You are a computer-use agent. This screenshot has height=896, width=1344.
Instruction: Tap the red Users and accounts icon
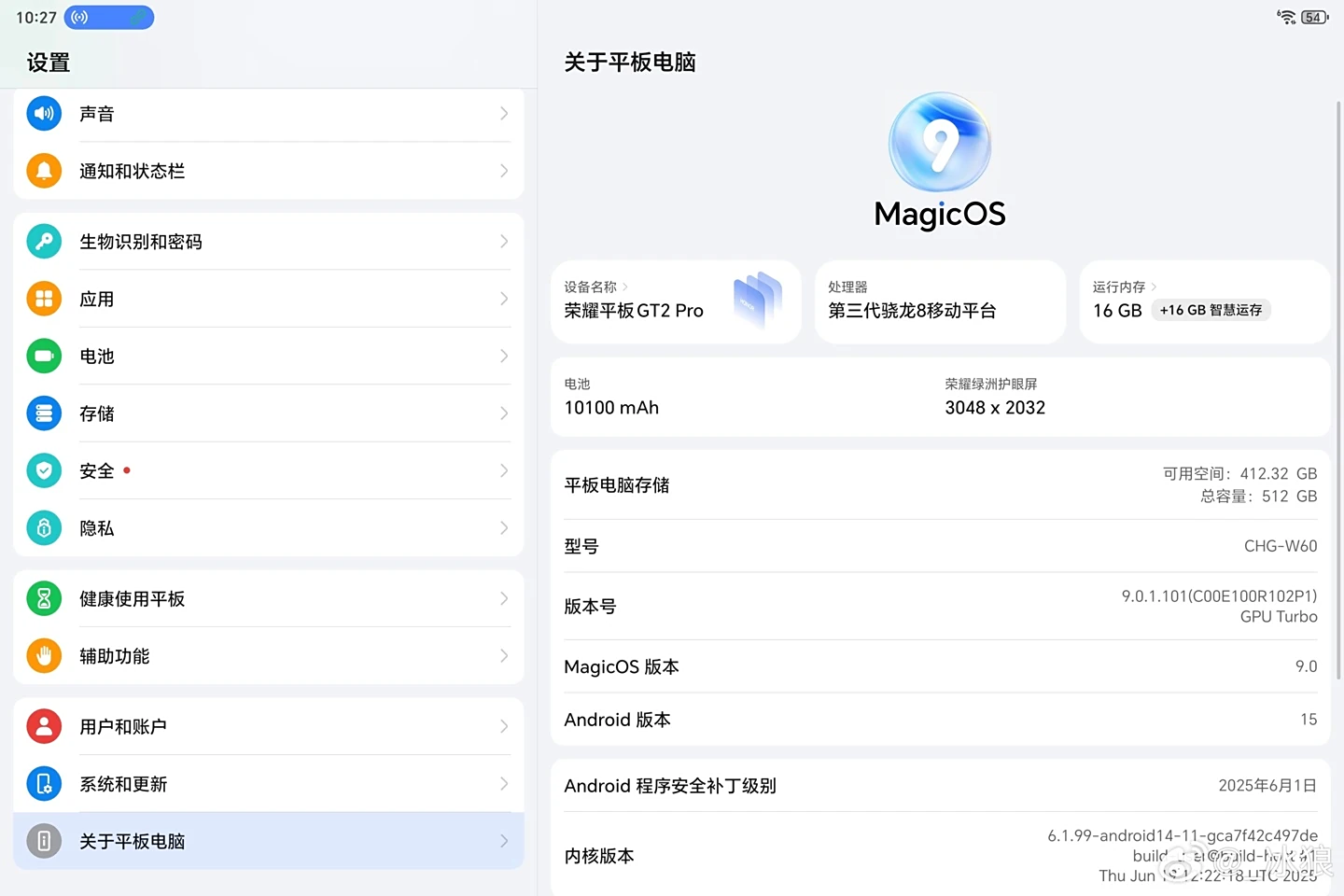(x=44, y=726)
